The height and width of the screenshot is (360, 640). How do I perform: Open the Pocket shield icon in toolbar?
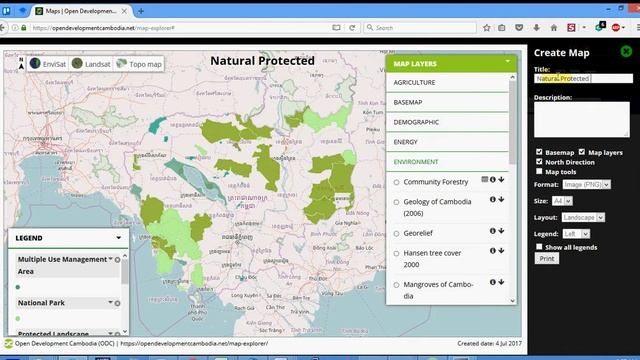pyautogui.click(x=519, y=28)
